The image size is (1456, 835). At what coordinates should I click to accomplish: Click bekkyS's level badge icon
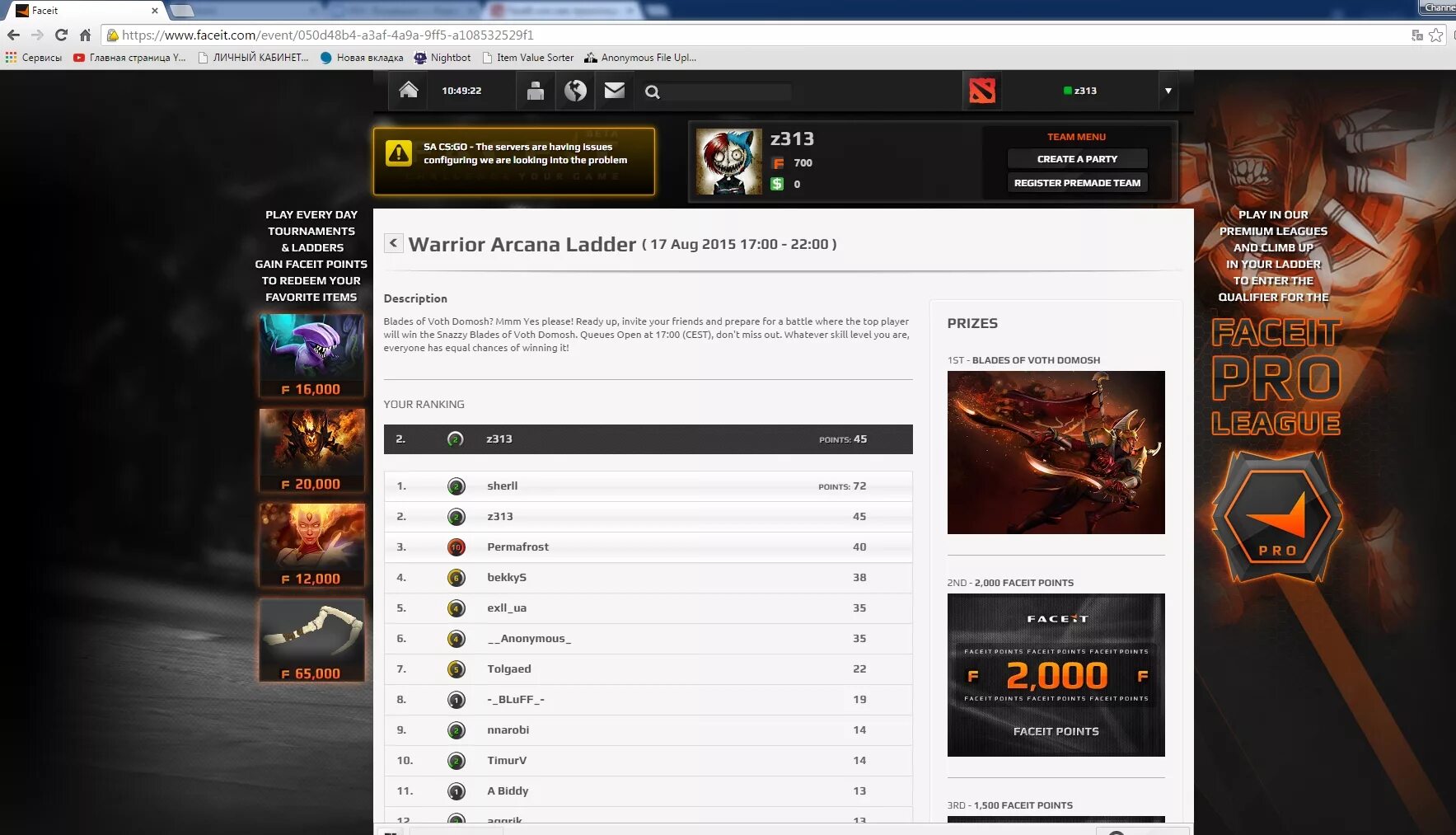(456, 578)
